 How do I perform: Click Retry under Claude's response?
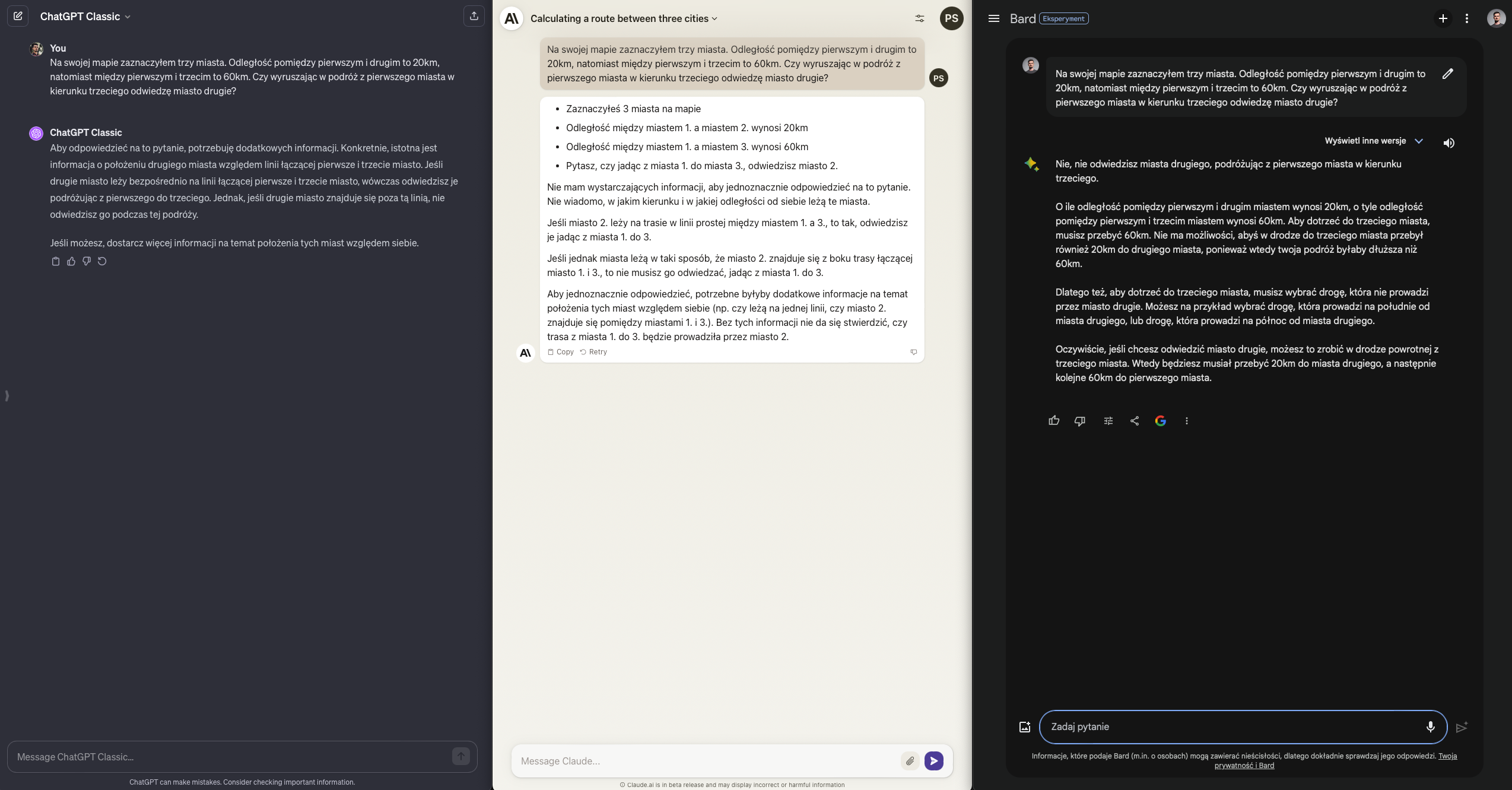click(593, 352)
